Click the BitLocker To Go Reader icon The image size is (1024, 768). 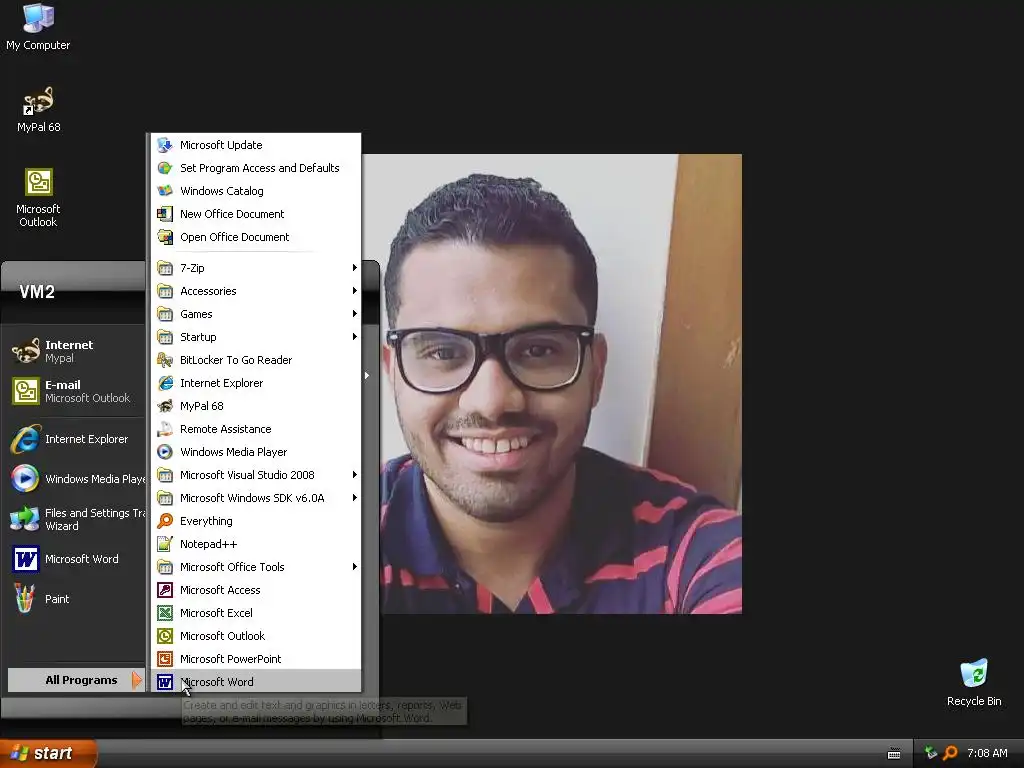pos(165,360)
